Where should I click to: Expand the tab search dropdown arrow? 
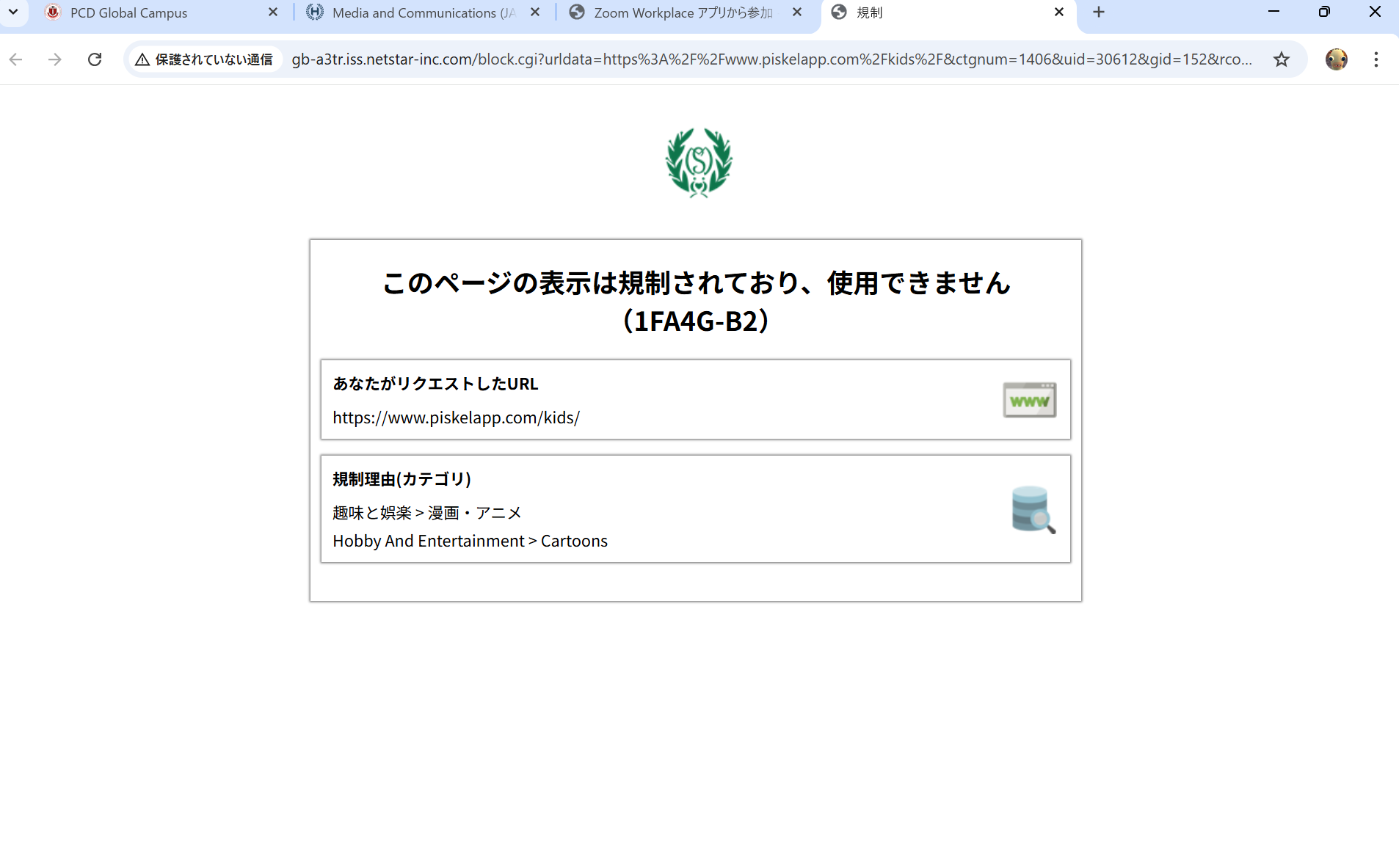13,12
